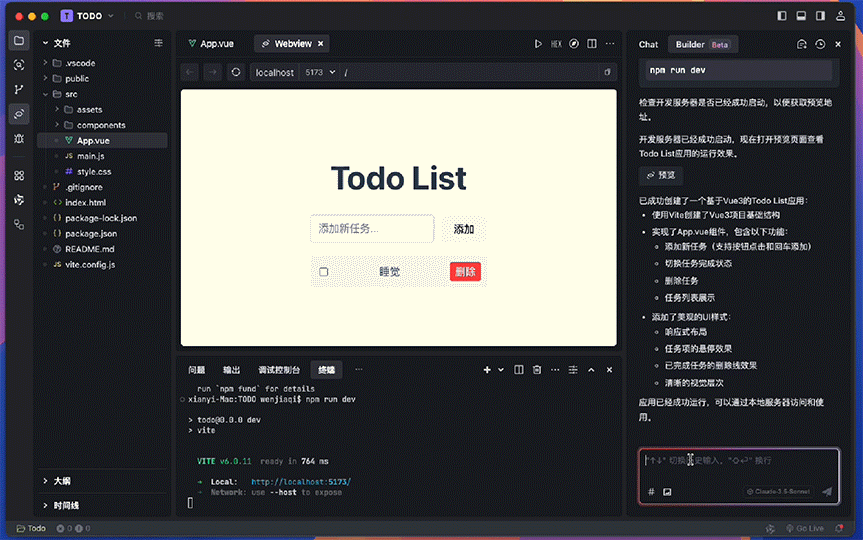
Task: Add a new terminal with plus icon
Action: click(x=487, y=370)
